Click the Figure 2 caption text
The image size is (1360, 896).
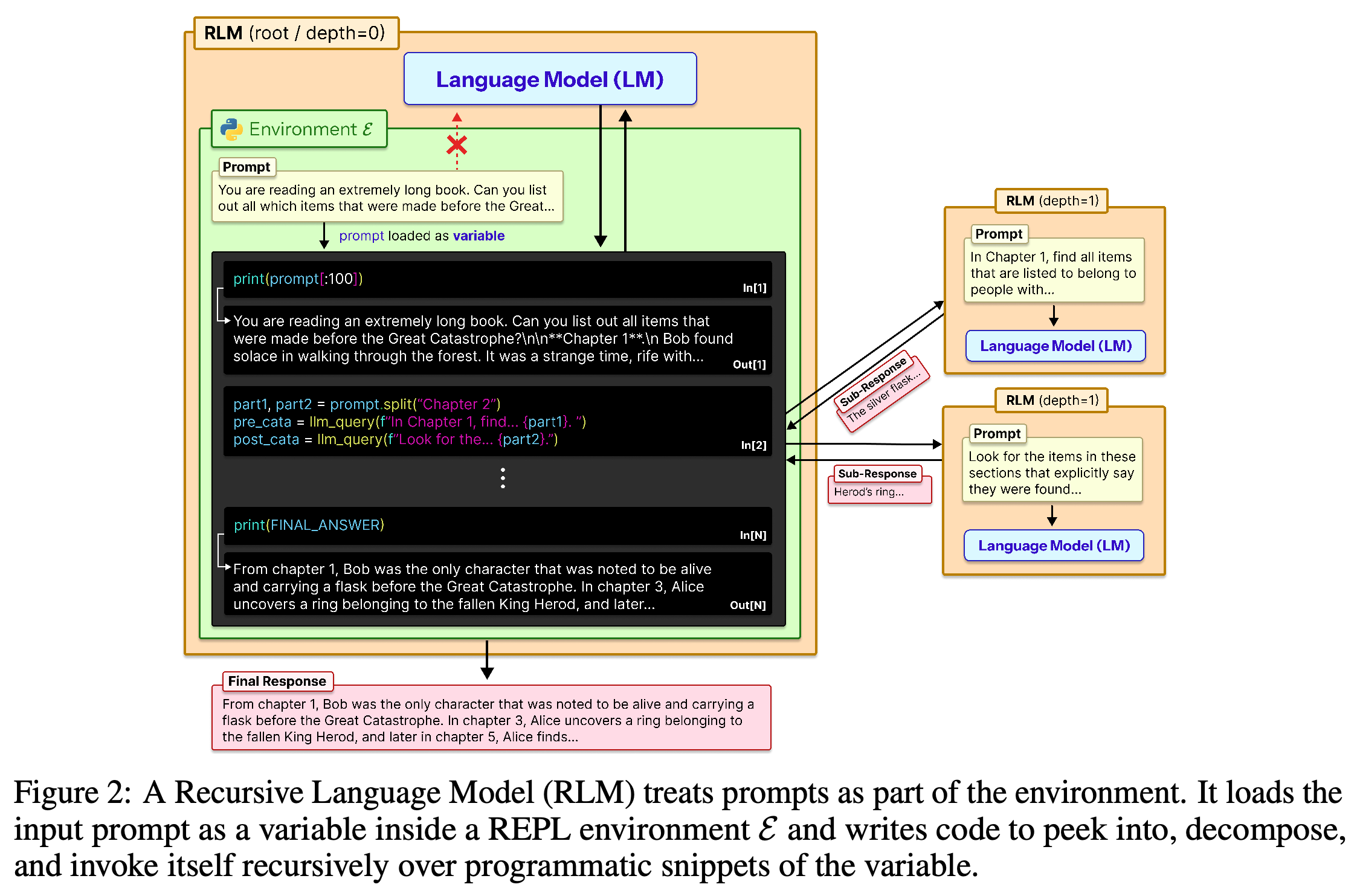coord(680,828)
